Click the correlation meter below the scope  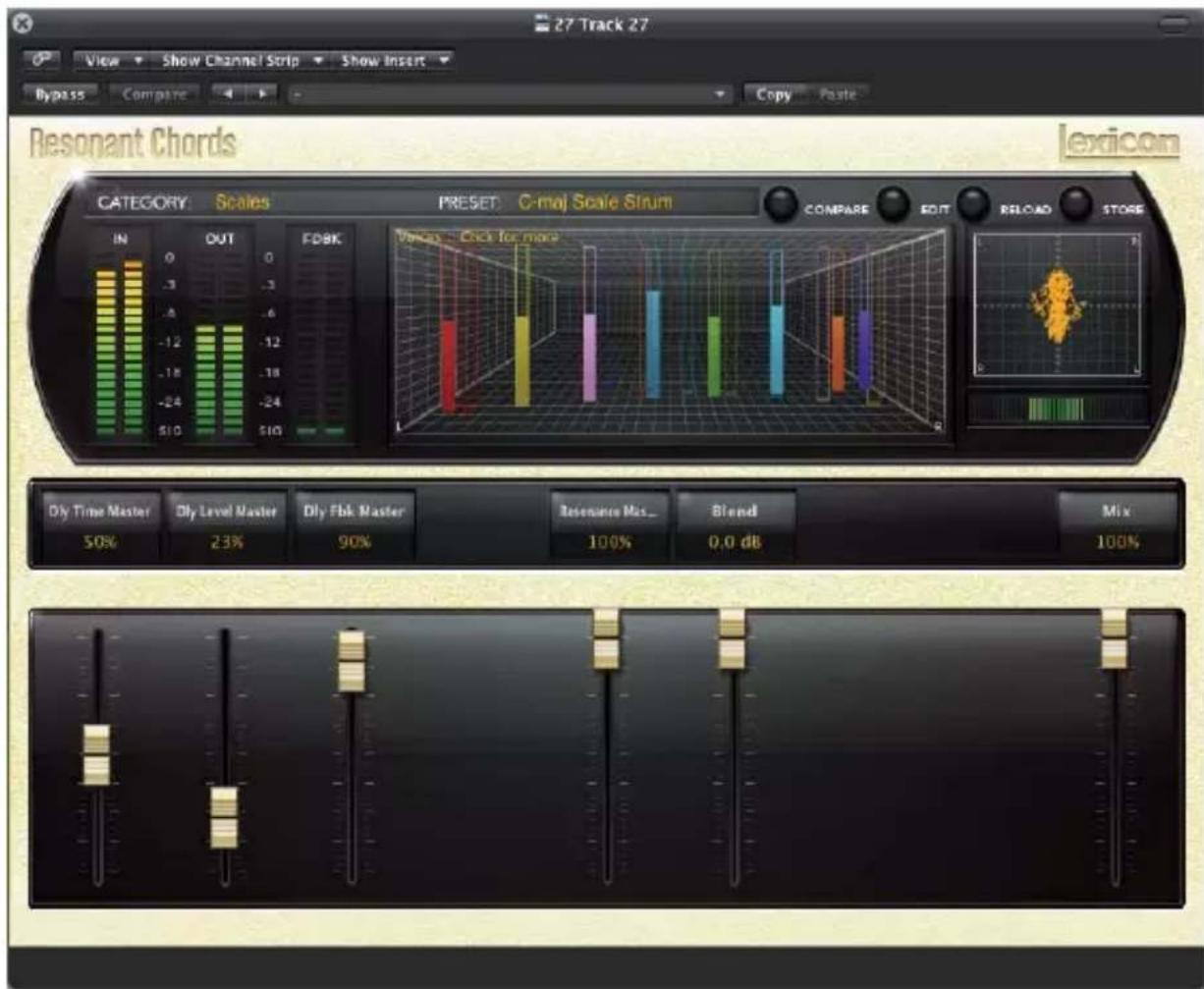pyautogui.click(x=1057, y=409)
